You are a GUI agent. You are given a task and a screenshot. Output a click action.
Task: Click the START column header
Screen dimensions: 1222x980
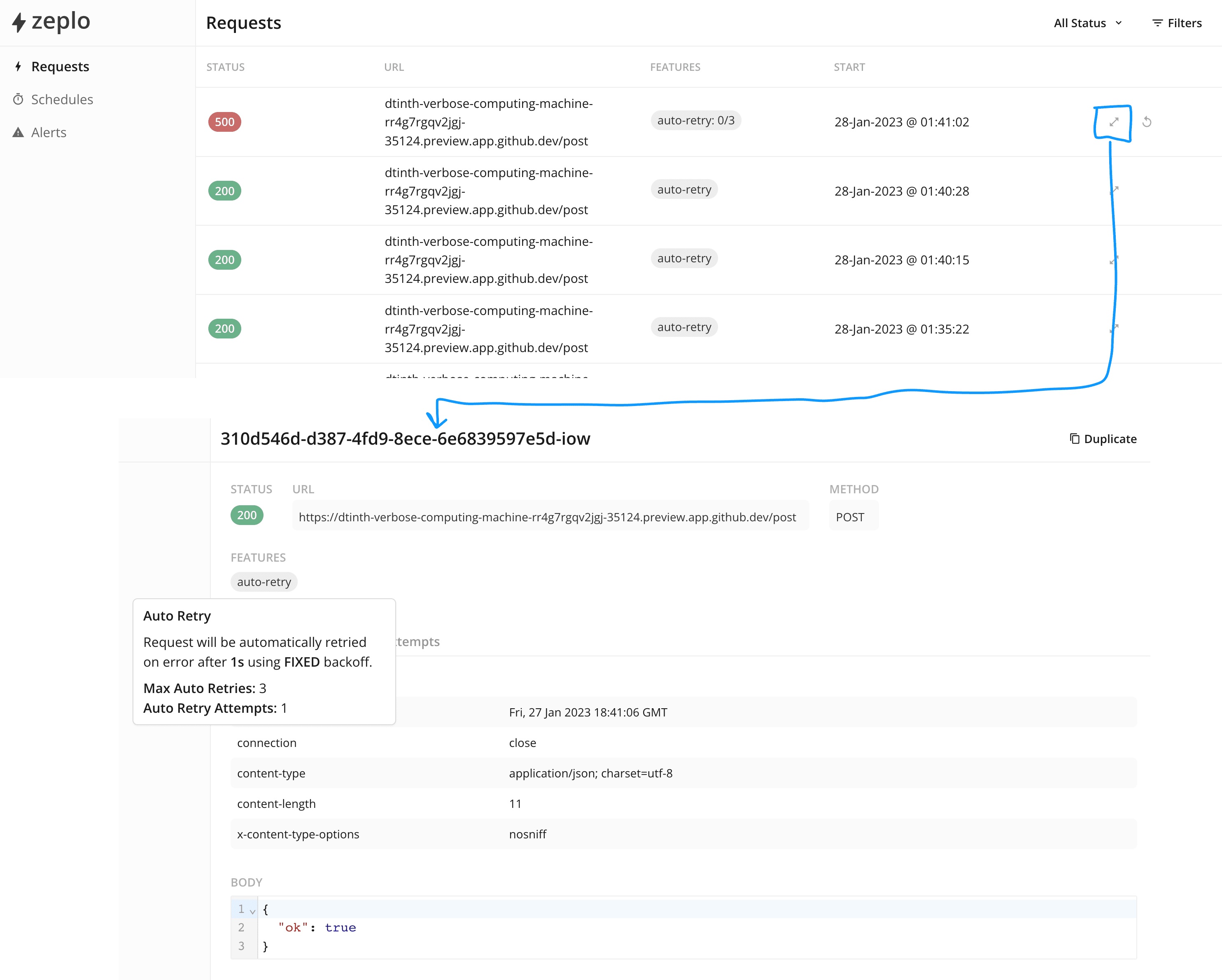tap(849, 67)
